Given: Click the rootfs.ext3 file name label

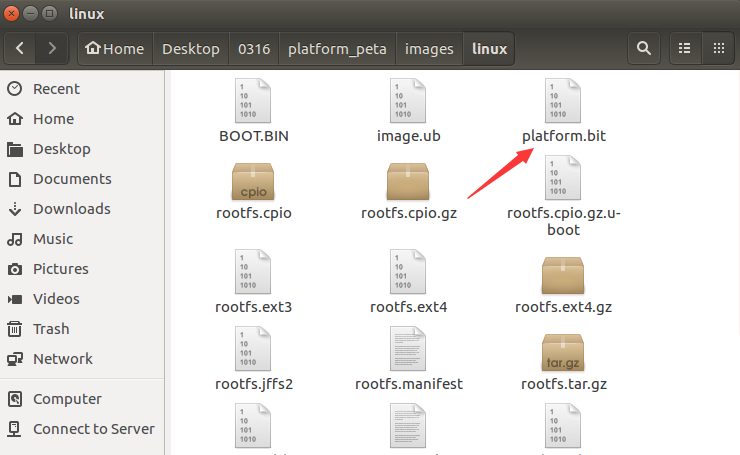Looking at the screenshot, I should [x=253, y=307].
